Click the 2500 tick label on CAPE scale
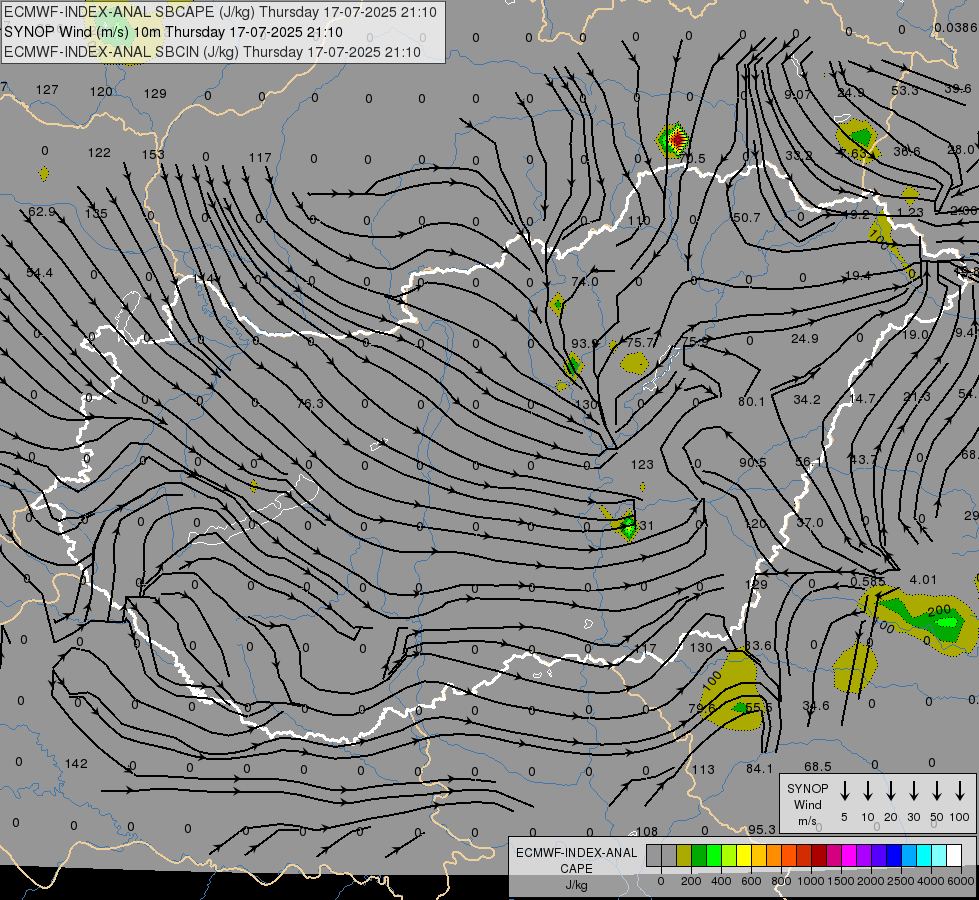Viewport: 979px width, 900px height. click(x=901, y=881)
